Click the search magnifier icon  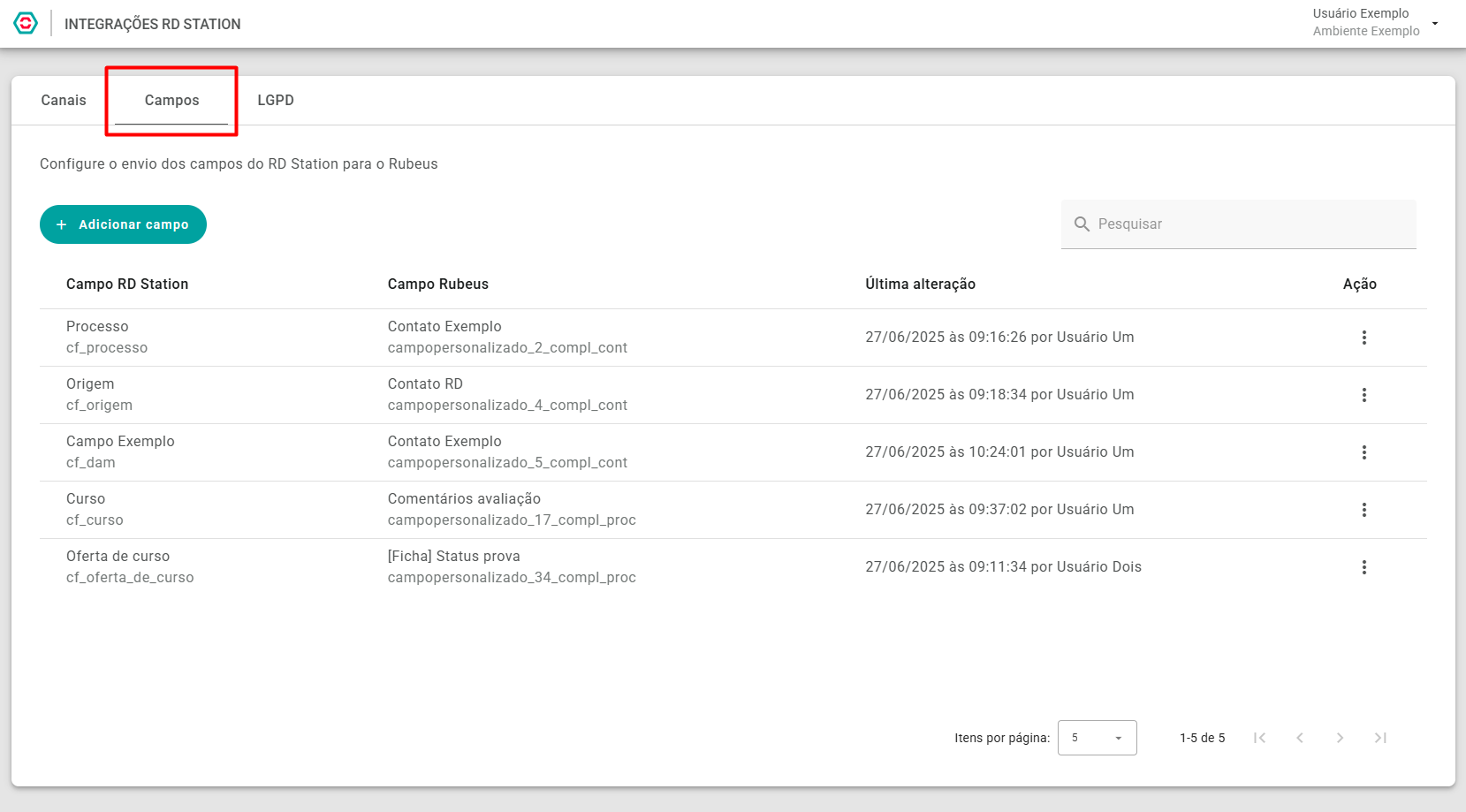(1082, 224)
